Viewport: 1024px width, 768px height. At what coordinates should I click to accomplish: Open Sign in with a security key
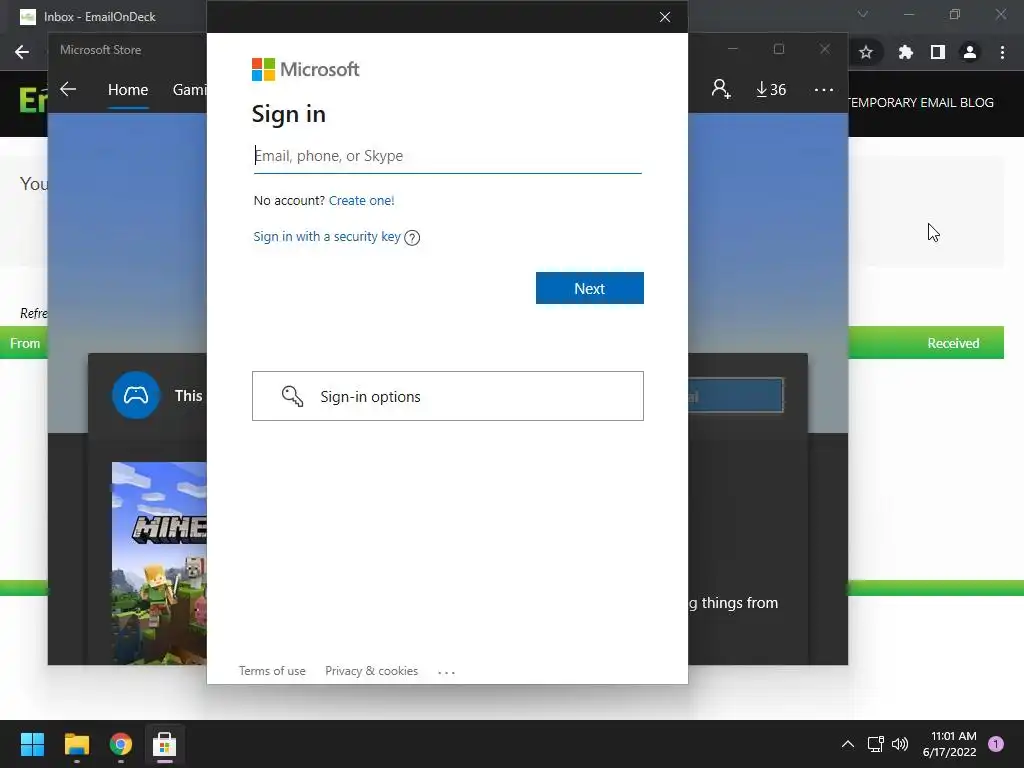327,236
